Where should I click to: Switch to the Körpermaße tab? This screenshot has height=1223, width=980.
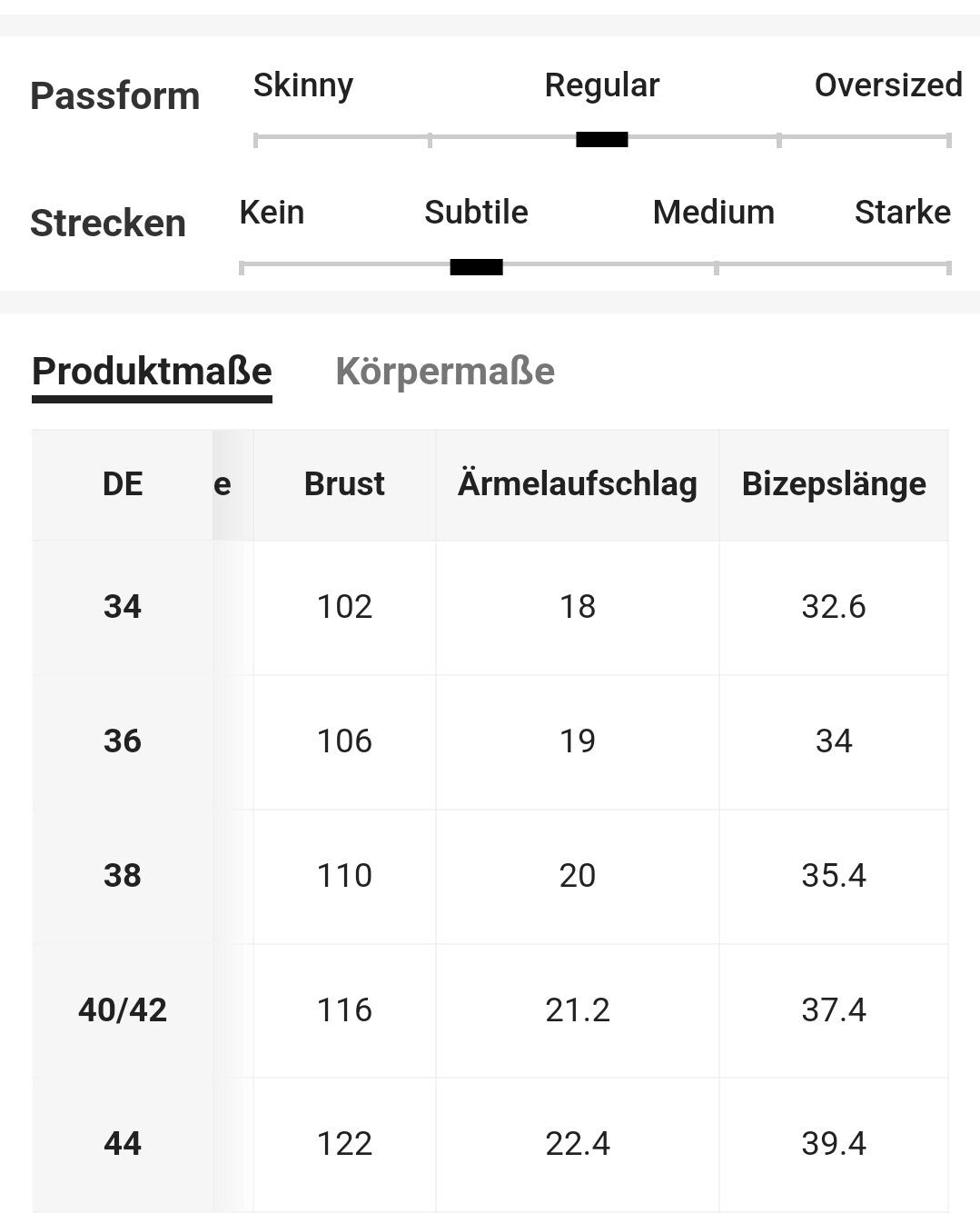pos(445,371)
